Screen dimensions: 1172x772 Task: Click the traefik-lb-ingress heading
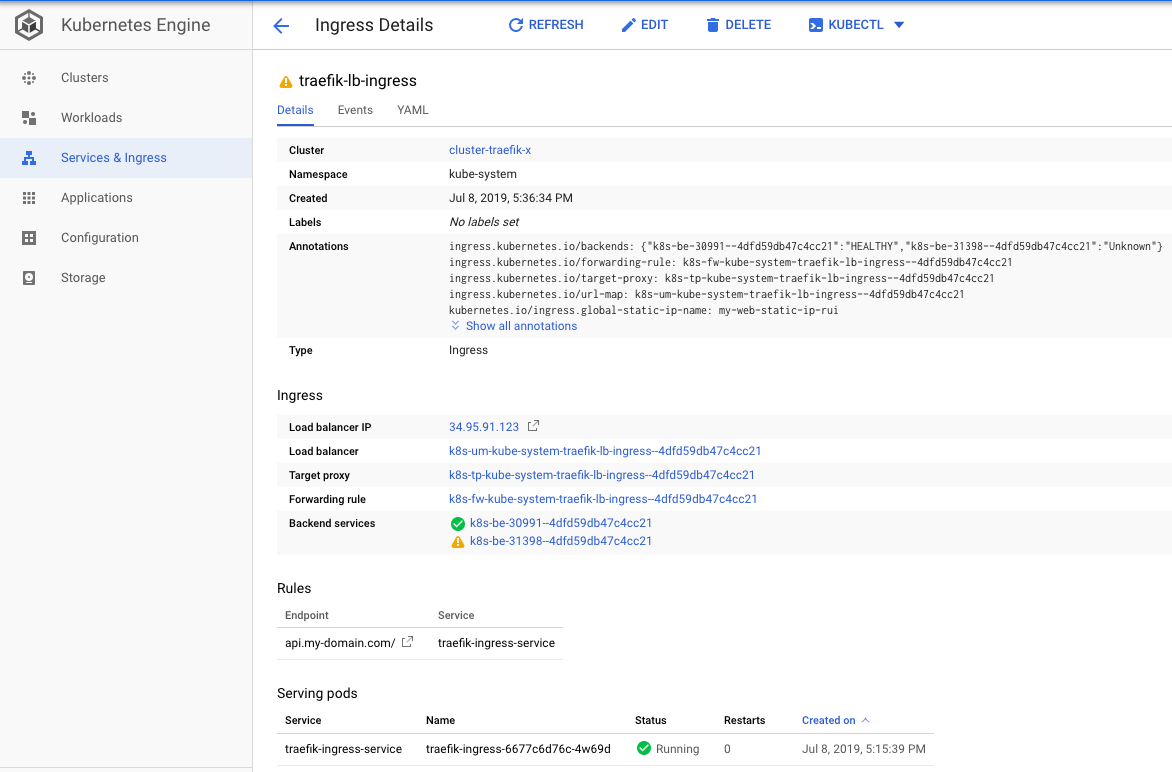click(x=358, y=81)
